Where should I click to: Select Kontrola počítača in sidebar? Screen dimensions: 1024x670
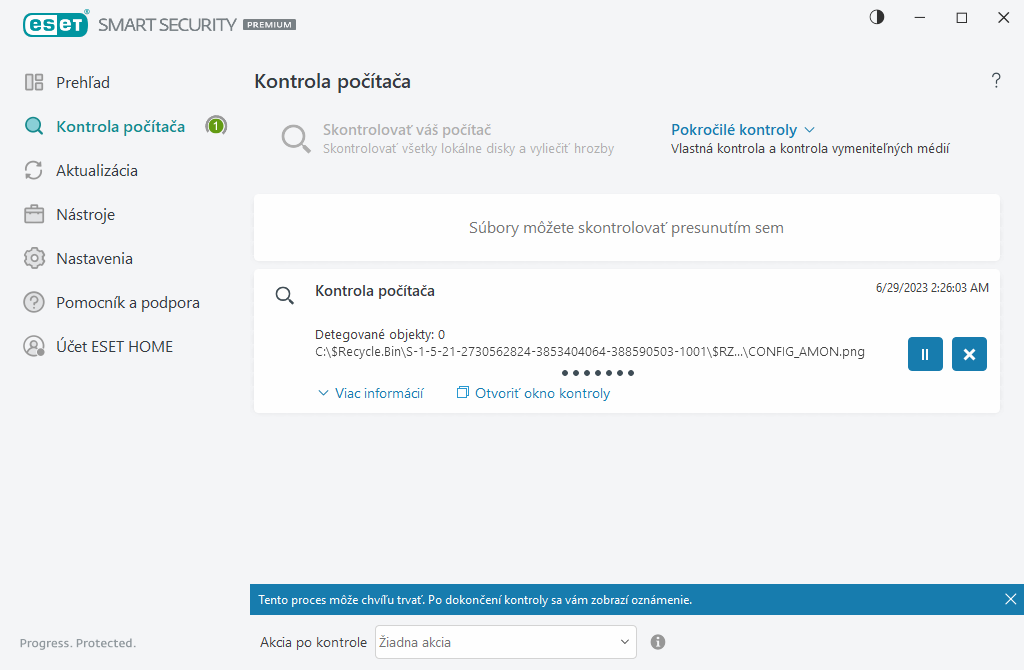coord(120,126)
